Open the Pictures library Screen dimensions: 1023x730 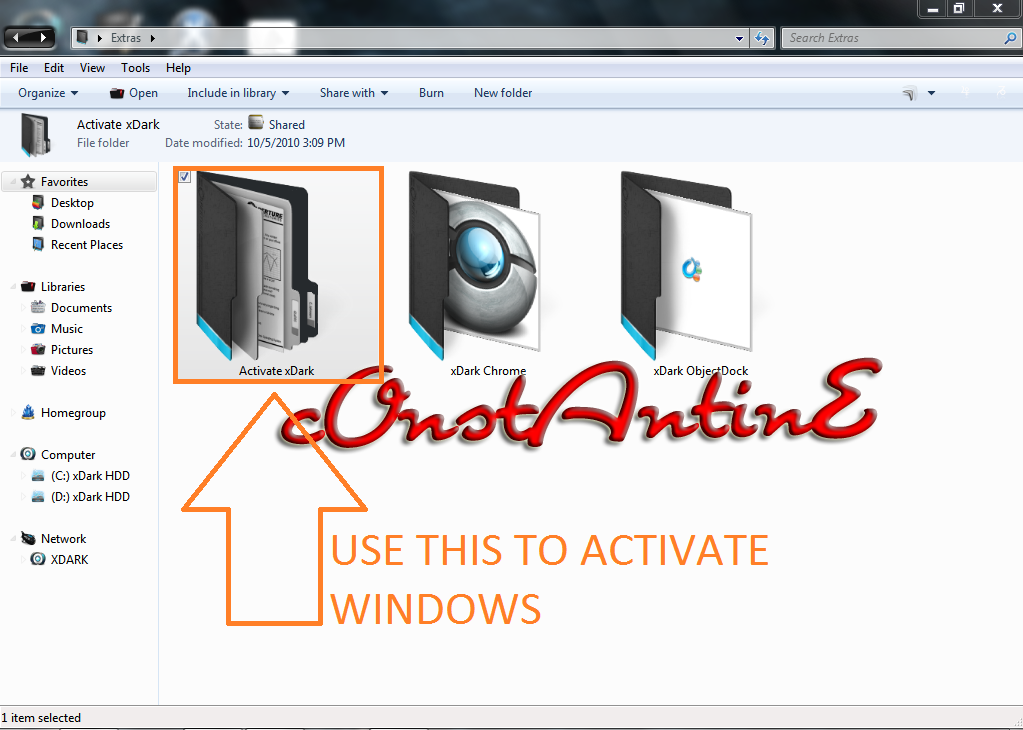click(72, 350)
